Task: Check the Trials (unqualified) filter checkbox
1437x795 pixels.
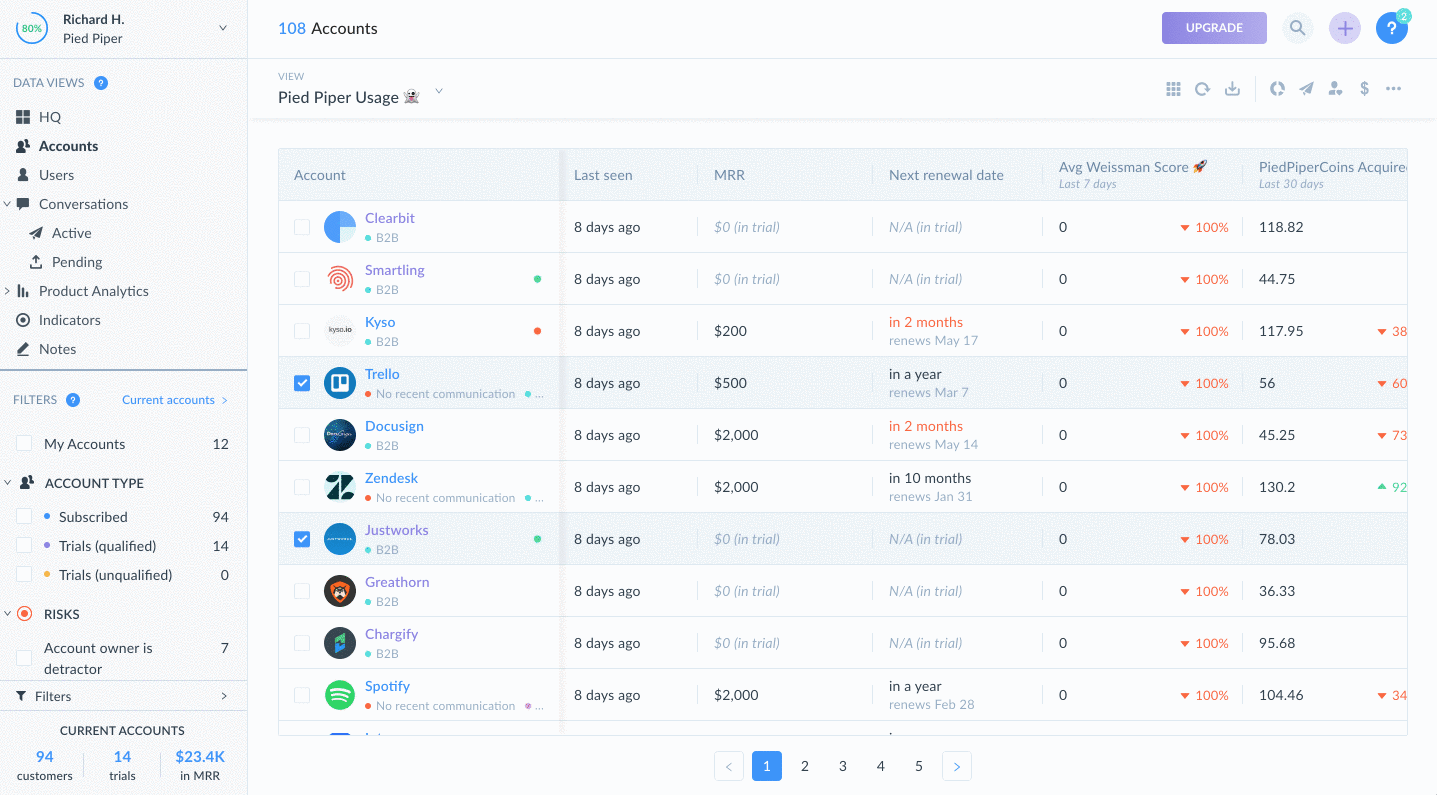Action: pyautogui.click(x=24, y=575)
